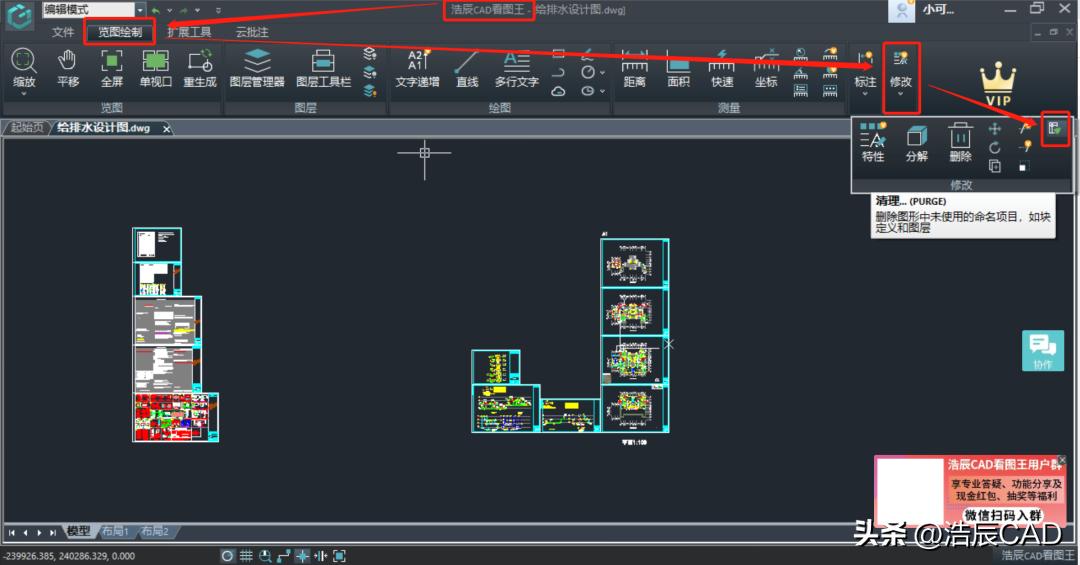Click the 删除 (Delete) trash icon
Image resolution: width=1080 pixels, height=565 pixels.
click(x=960, y=142)
